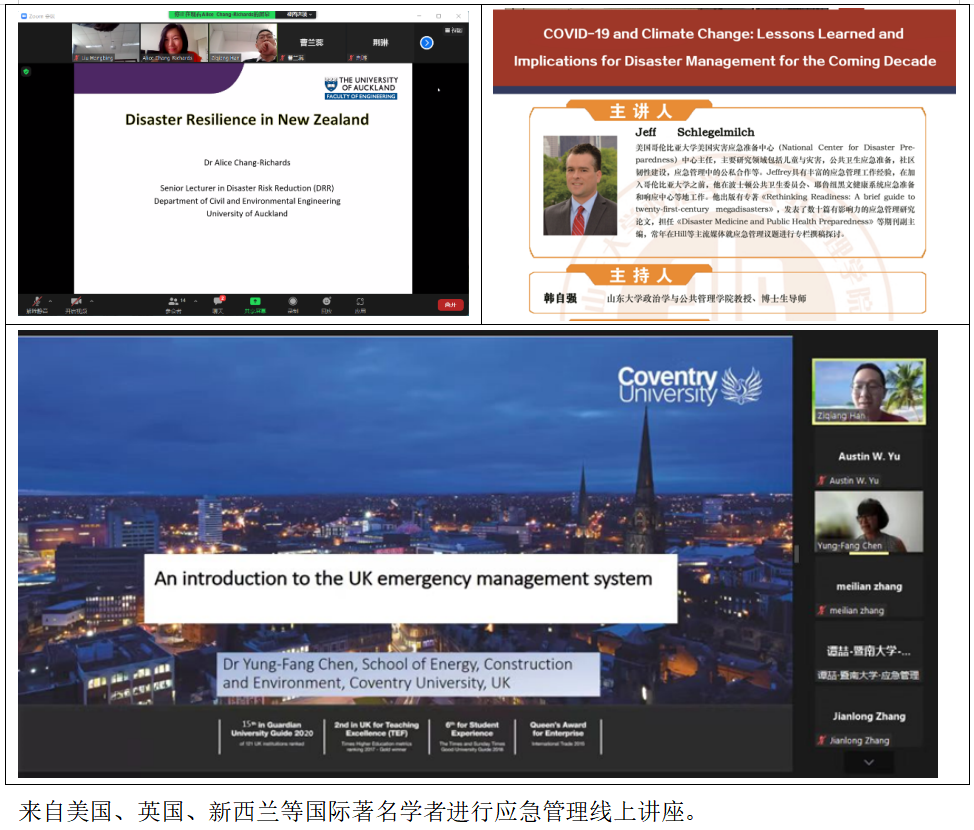
Task: Select Jianlong Zhang participant tile
Action: (868, 723)
